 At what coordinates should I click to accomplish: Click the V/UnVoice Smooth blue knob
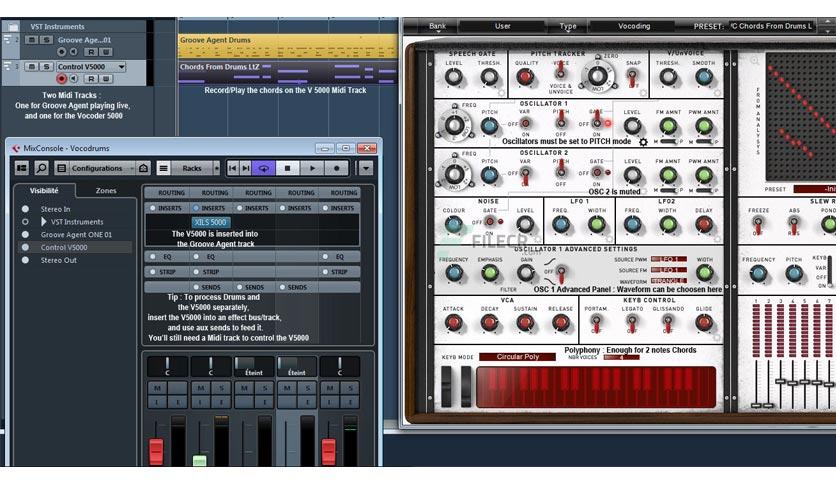point(703,77)
